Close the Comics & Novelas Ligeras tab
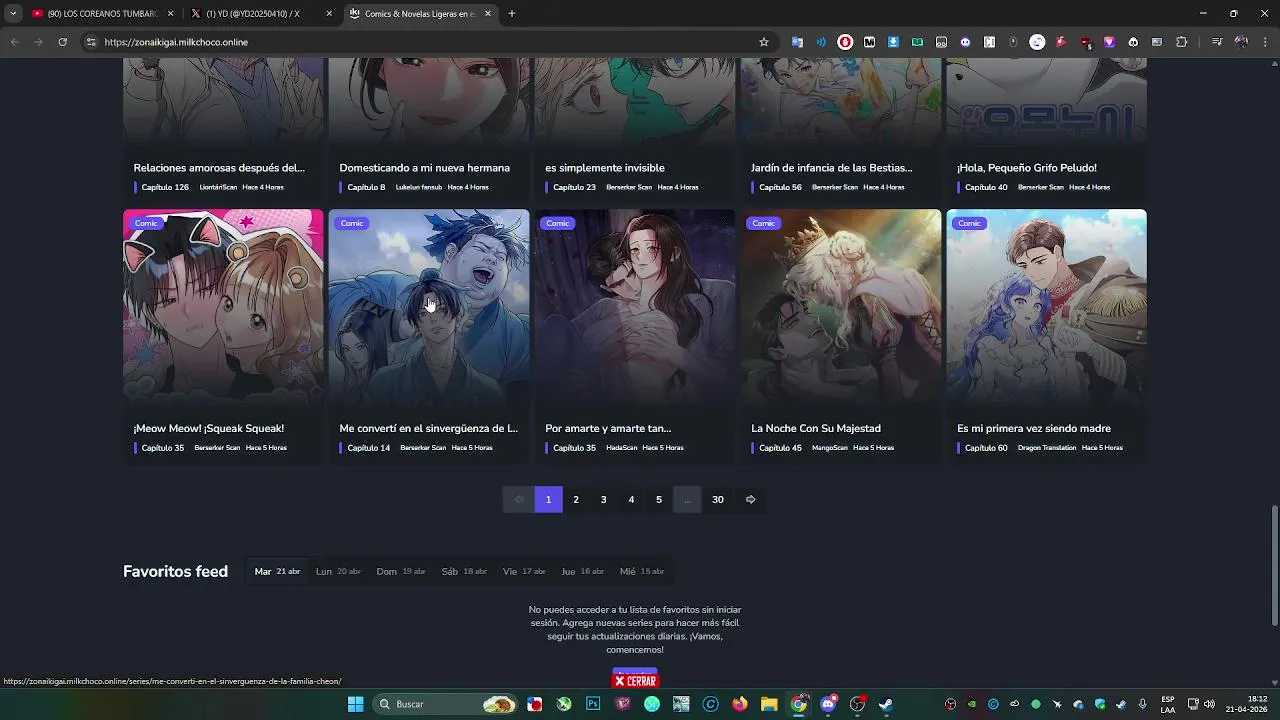The image size is (1280, 720). pos(488,14)
